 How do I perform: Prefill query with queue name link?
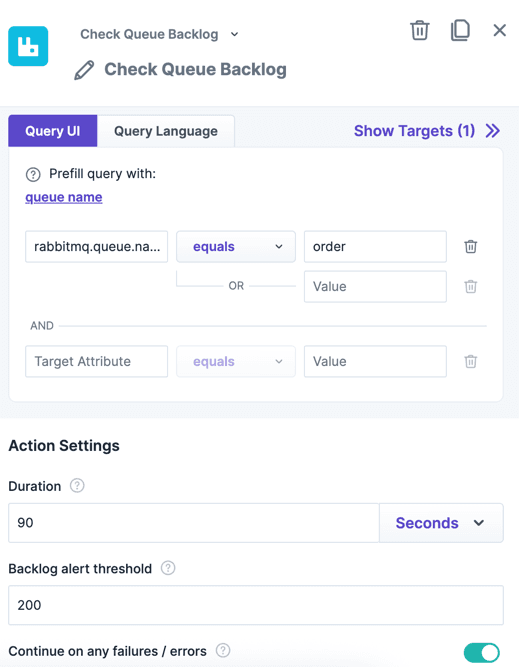(x=64, y=197)
